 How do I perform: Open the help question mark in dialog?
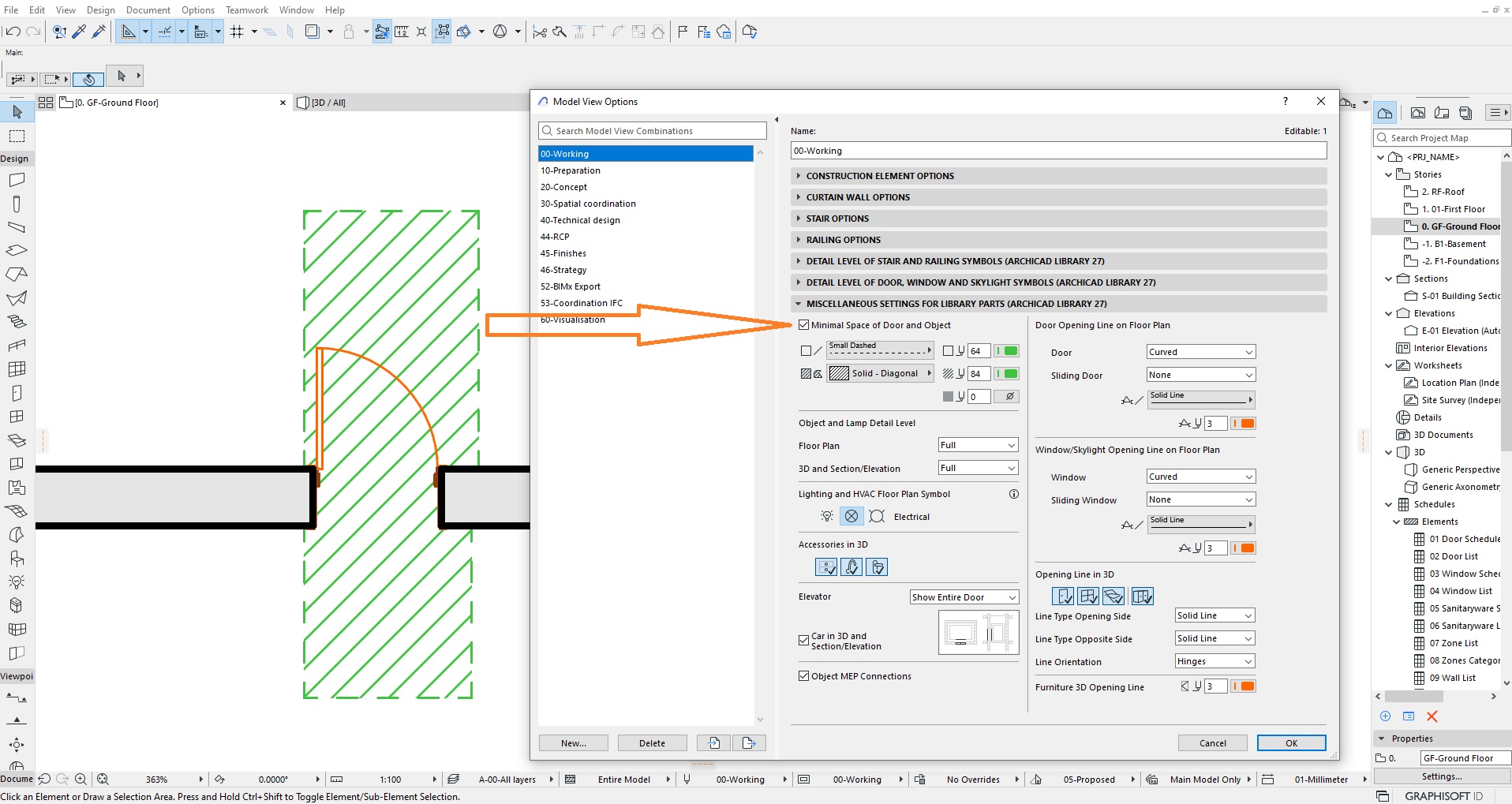coord(1286,101)
